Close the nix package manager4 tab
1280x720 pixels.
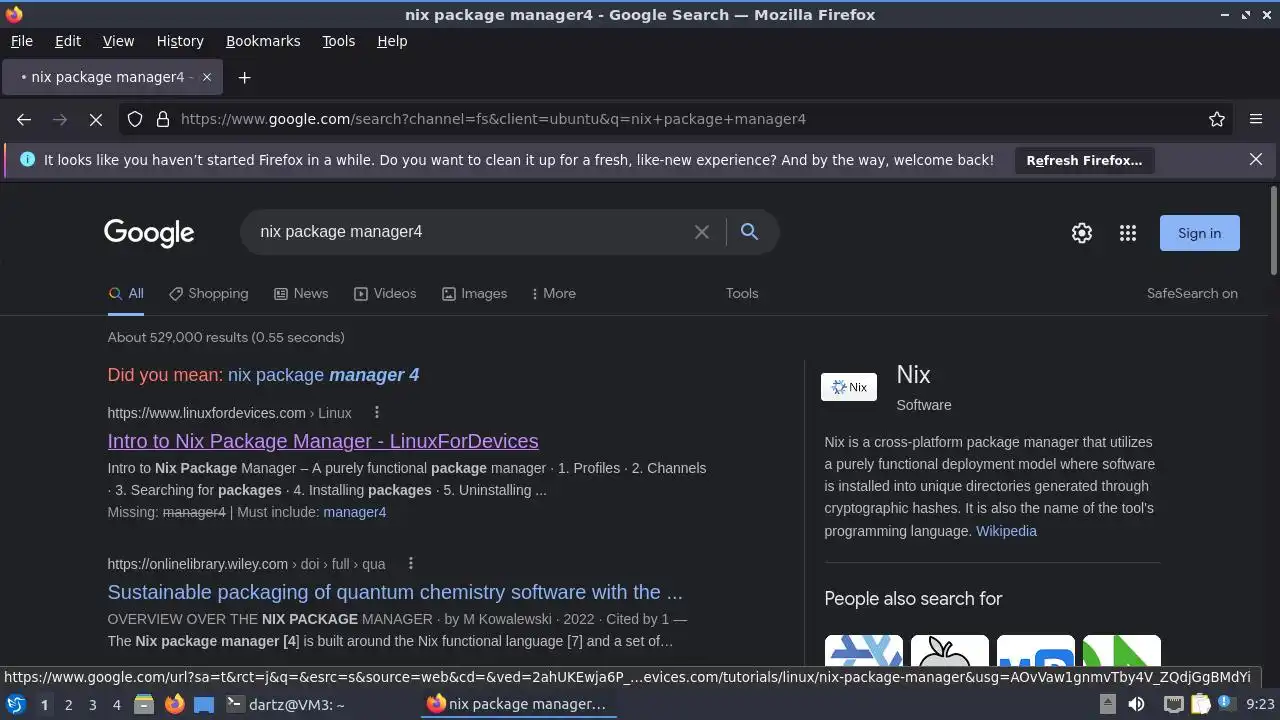pyautogui.click(x=207, y=77)
